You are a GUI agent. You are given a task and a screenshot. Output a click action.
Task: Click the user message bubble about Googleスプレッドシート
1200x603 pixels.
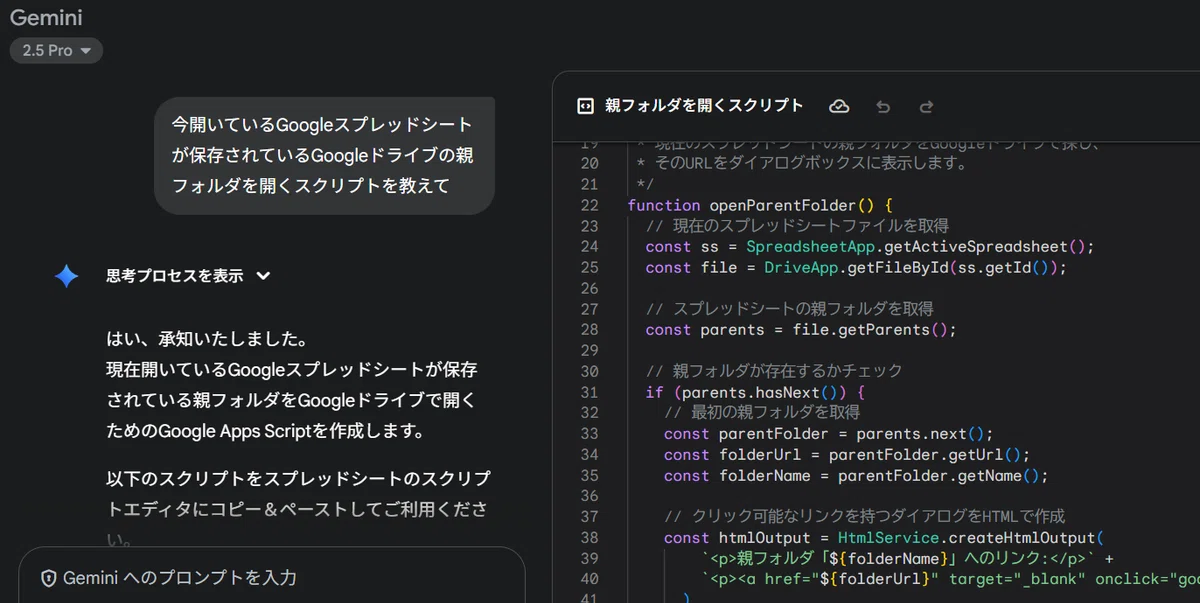point(324,155)
